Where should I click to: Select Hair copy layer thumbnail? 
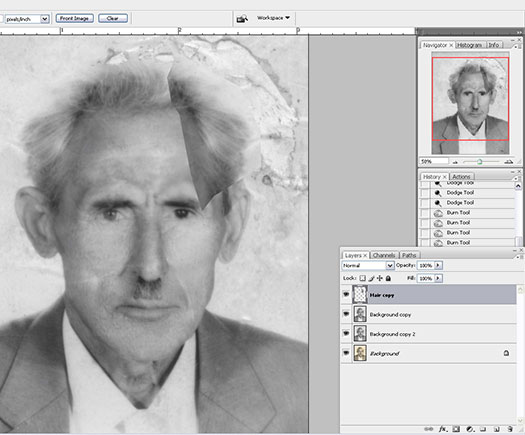[x=360, y=295]
